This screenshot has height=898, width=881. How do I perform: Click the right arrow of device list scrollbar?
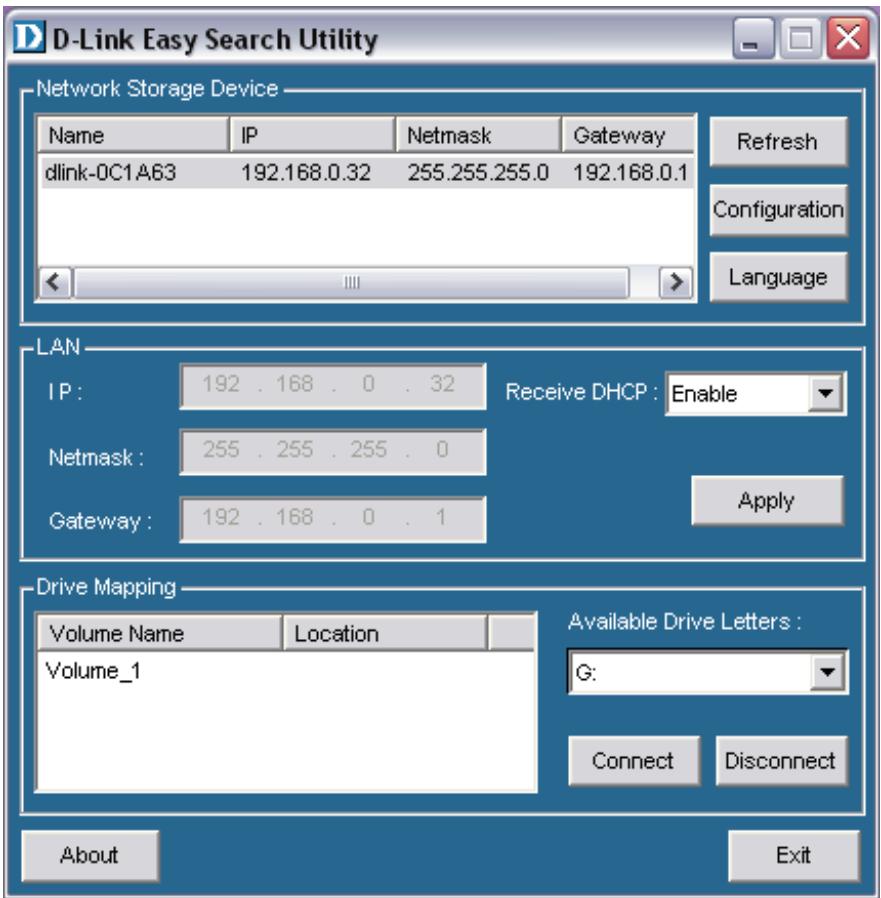676,282
